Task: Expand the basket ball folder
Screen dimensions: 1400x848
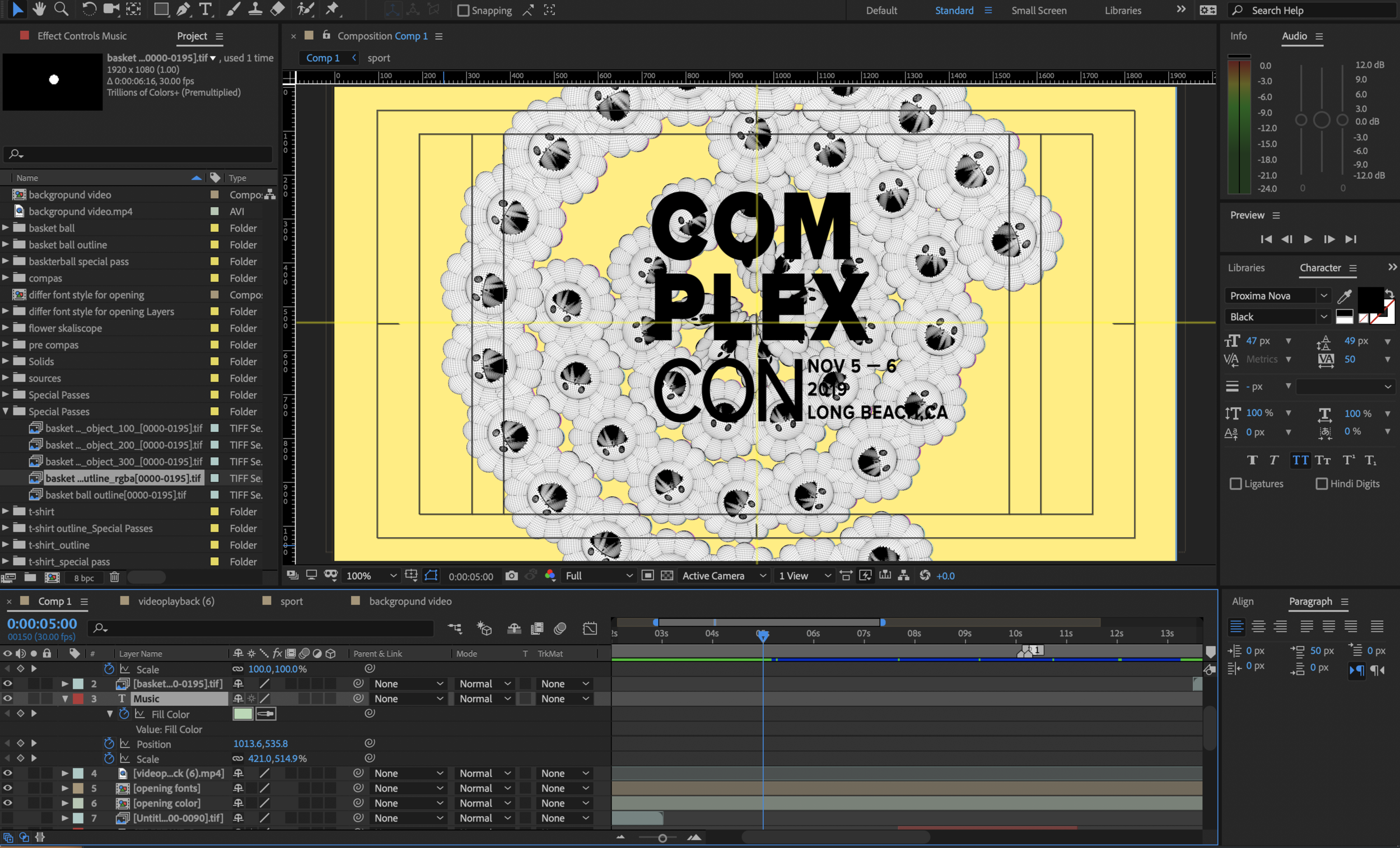Action: pos(5,228)
